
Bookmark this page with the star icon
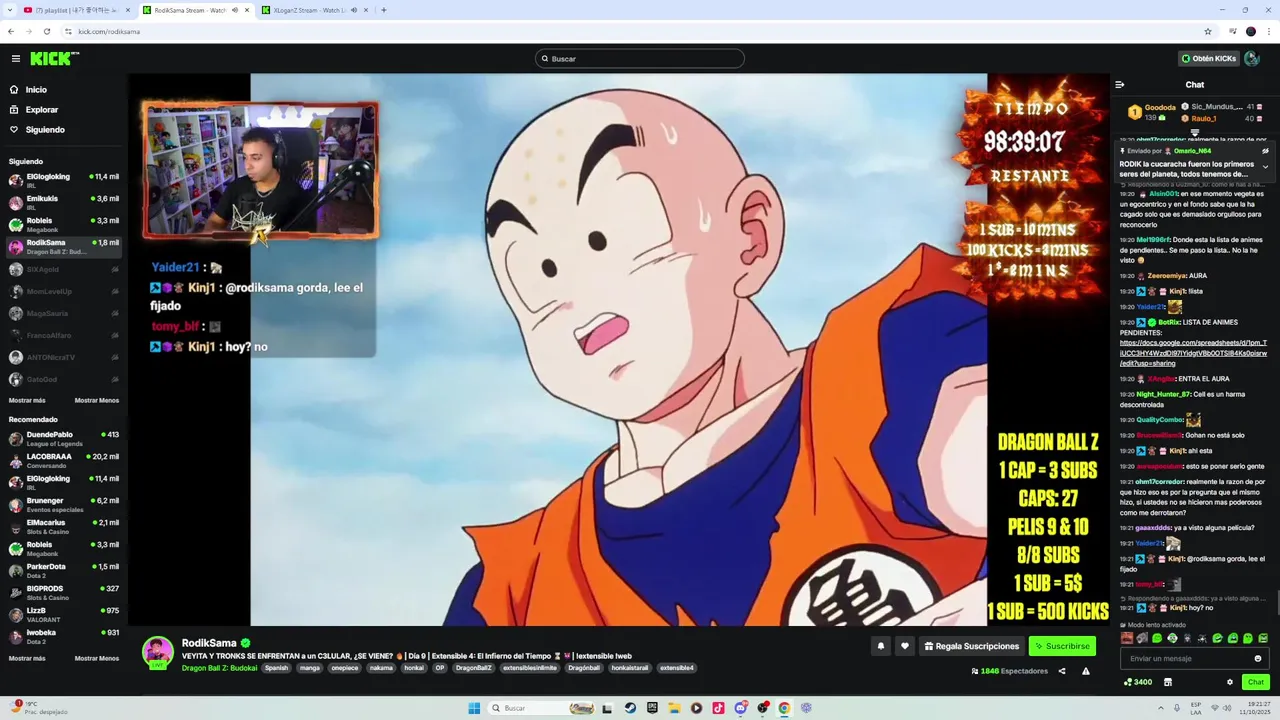click(1207, 31)
